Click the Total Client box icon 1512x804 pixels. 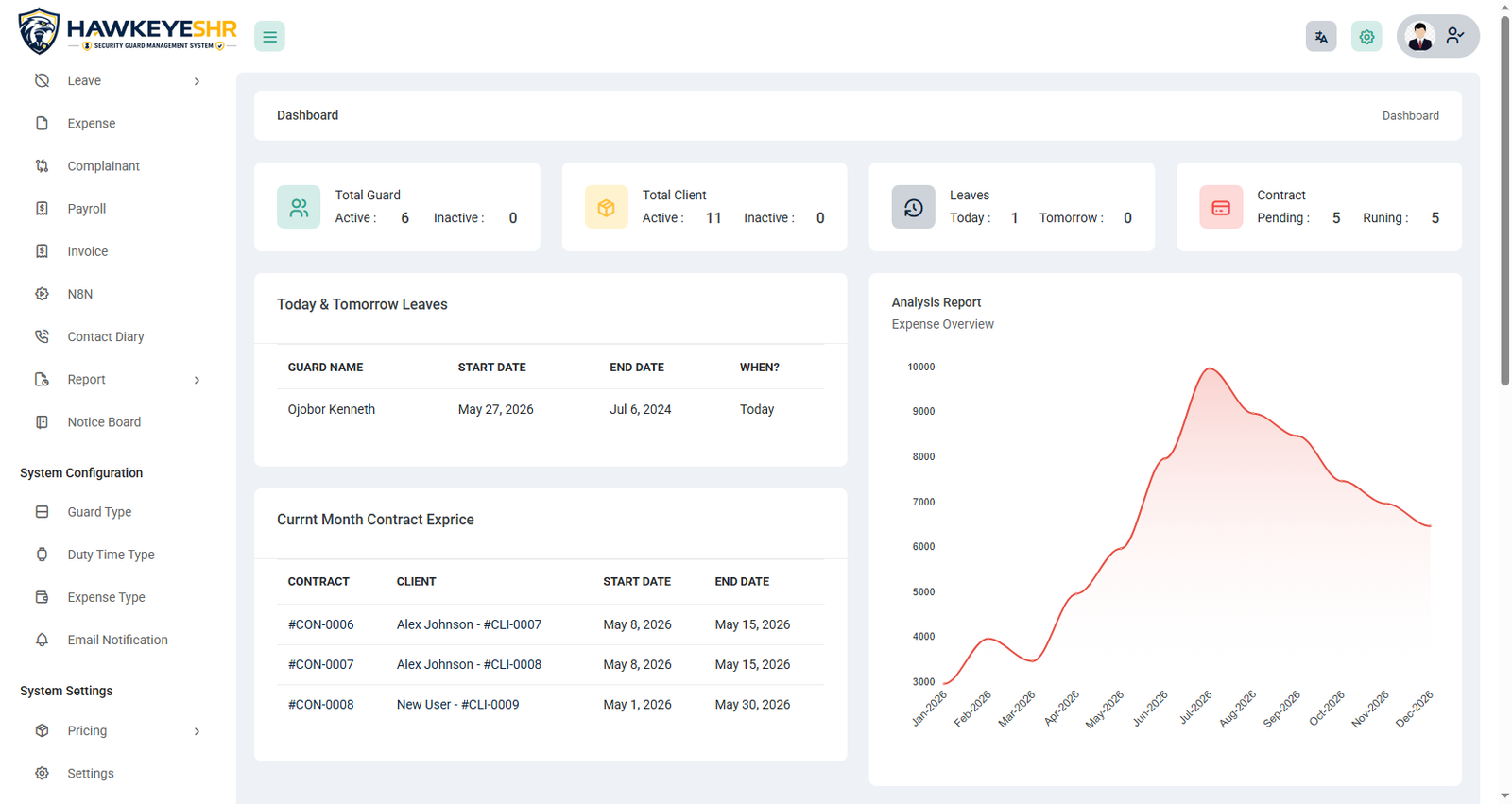click(607, 207)
